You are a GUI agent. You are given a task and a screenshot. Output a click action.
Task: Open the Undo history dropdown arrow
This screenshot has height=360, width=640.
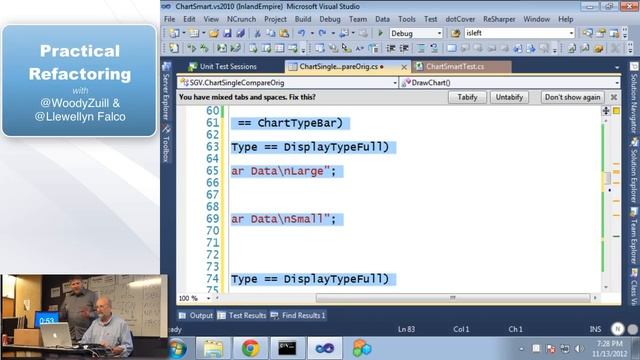click(x=312, y=33)
